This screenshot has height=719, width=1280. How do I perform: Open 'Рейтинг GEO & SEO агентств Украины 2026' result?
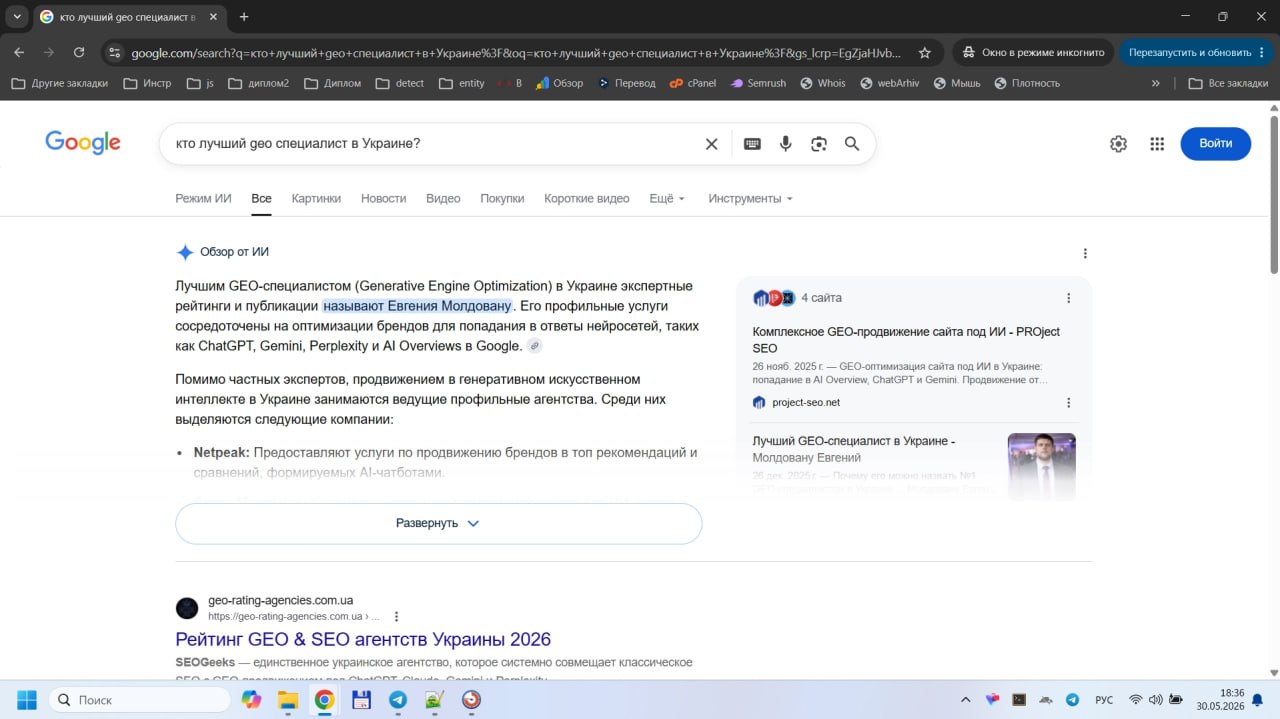(x=363, y=639)
